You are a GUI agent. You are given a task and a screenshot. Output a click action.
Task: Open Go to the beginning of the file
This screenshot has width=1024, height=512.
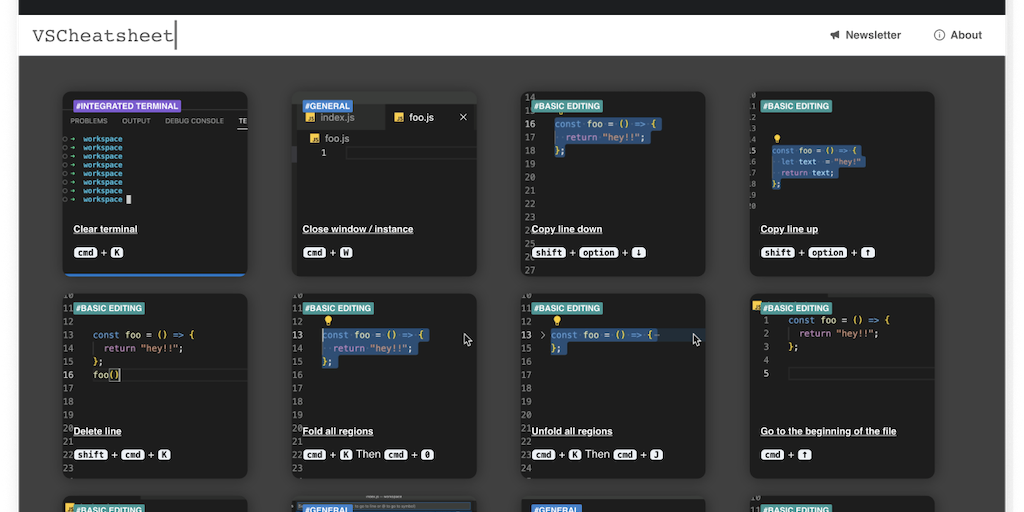tap(828, 432)
